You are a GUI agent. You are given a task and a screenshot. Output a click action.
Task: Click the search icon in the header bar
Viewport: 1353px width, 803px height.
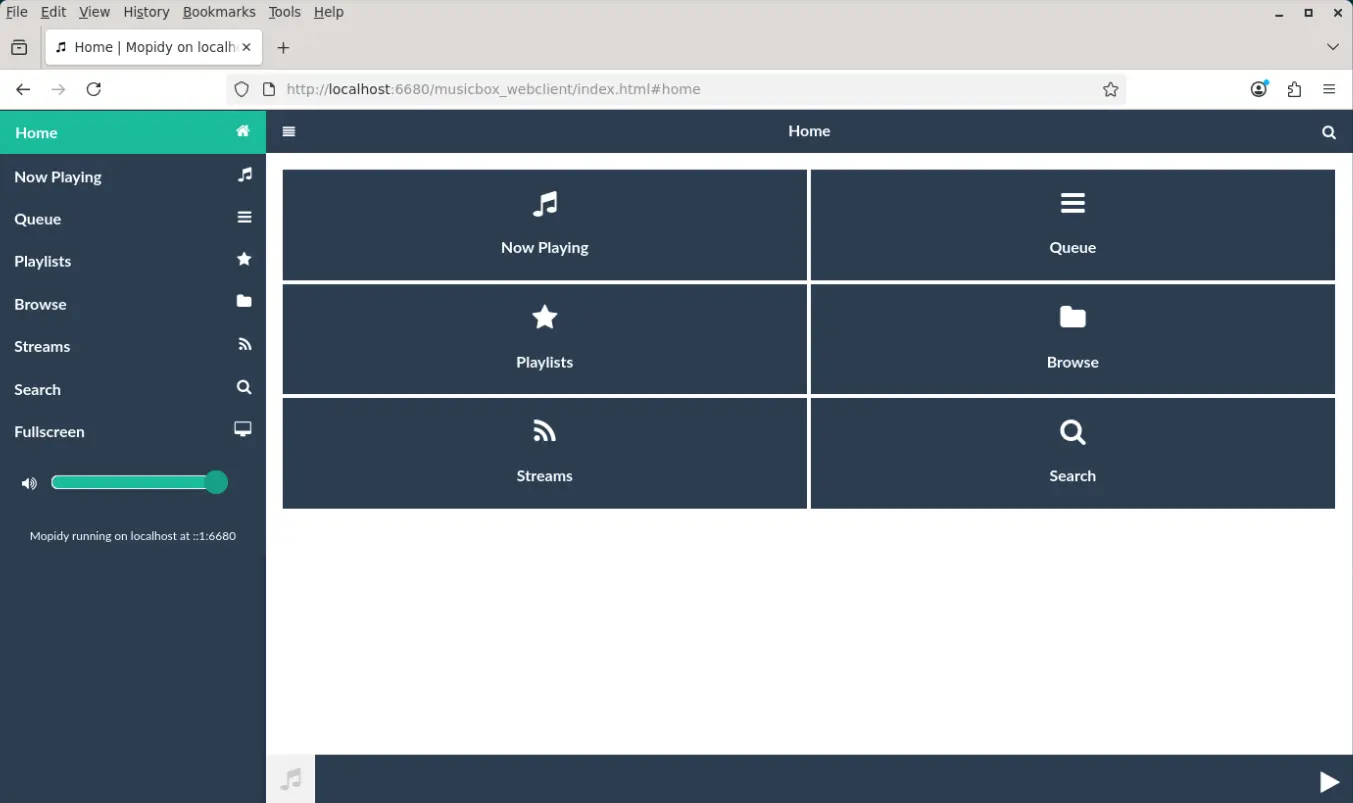pos(1328,132)
